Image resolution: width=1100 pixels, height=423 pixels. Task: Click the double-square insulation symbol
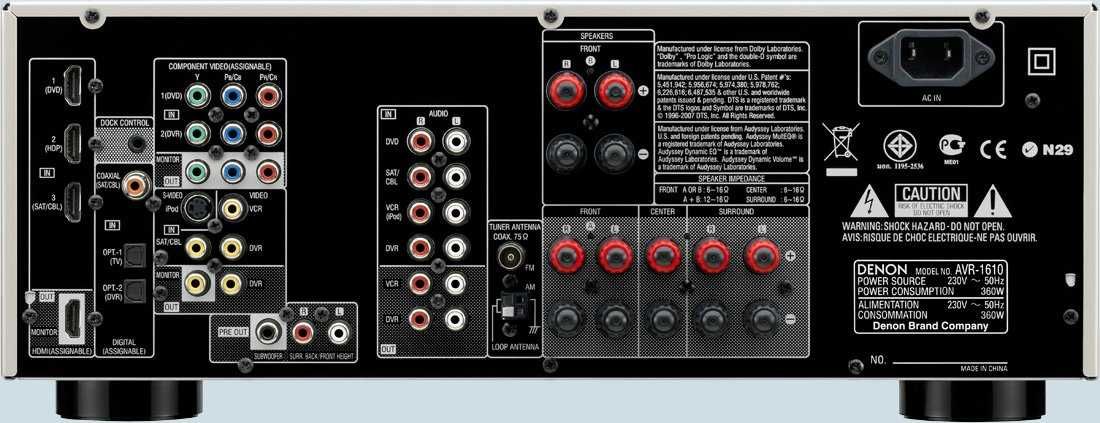point(1040,61)
